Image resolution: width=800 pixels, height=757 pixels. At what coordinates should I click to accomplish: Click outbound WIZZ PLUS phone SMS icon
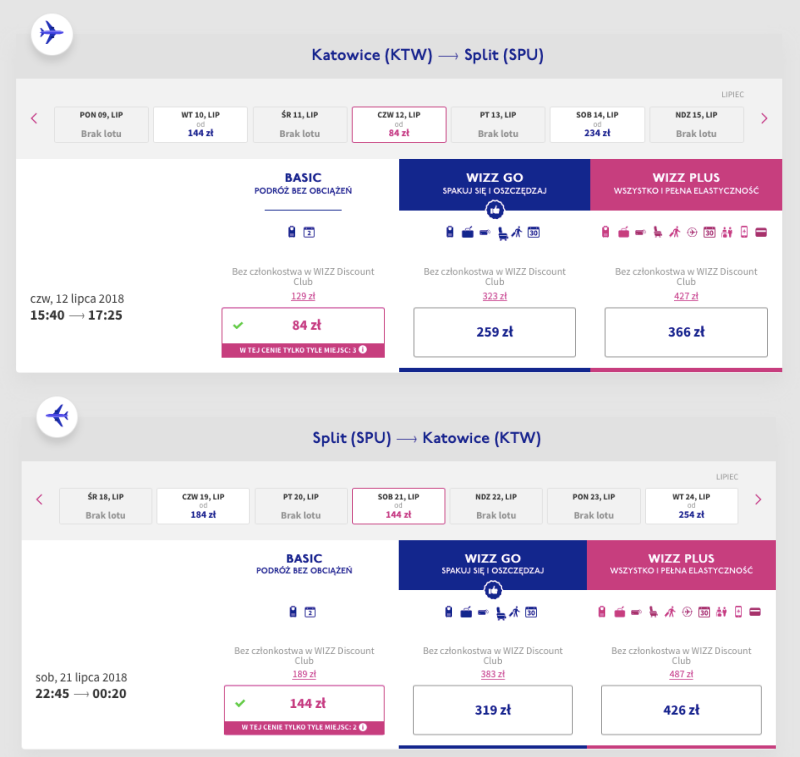click(744, 232)
